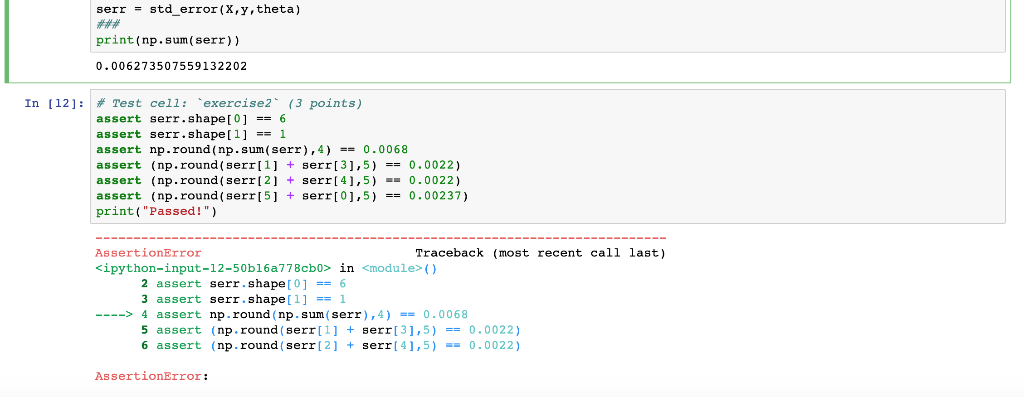The height and width of the screenshot is (397, 1024).
Task: Click the arrow-marked traceback line 4
Action: tap(281, 314)
